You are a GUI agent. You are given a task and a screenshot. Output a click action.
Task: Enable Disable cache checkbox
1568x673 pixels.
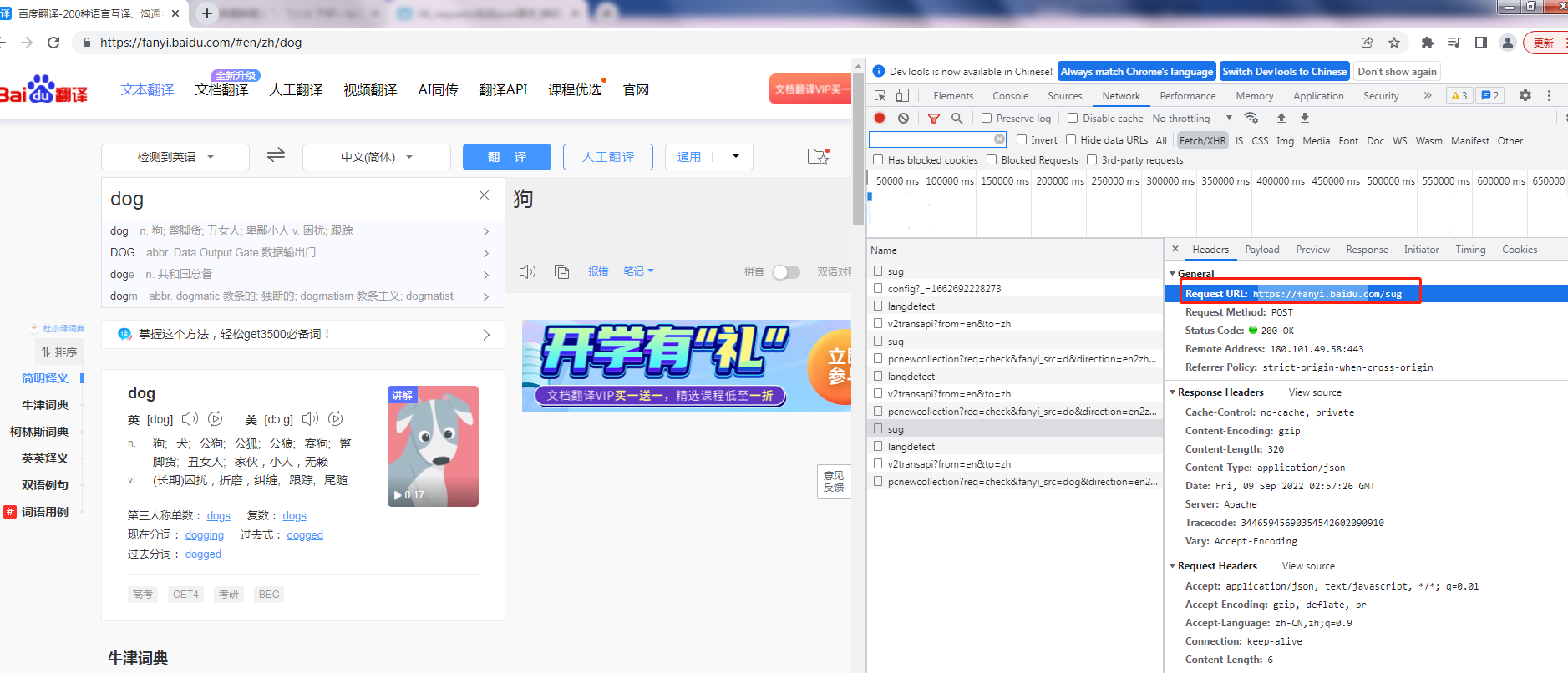(x=1073, y=118)
